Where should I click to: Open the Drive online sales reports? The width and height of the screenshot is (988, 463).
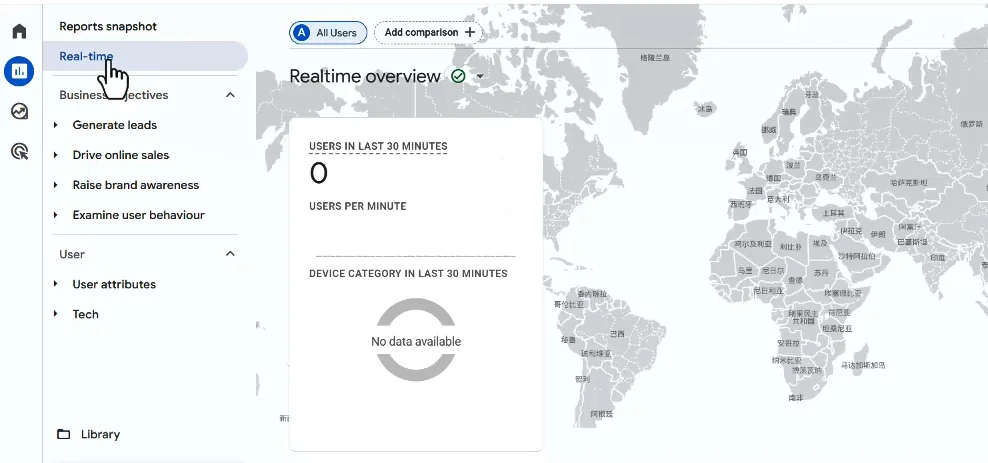[121, 155]
